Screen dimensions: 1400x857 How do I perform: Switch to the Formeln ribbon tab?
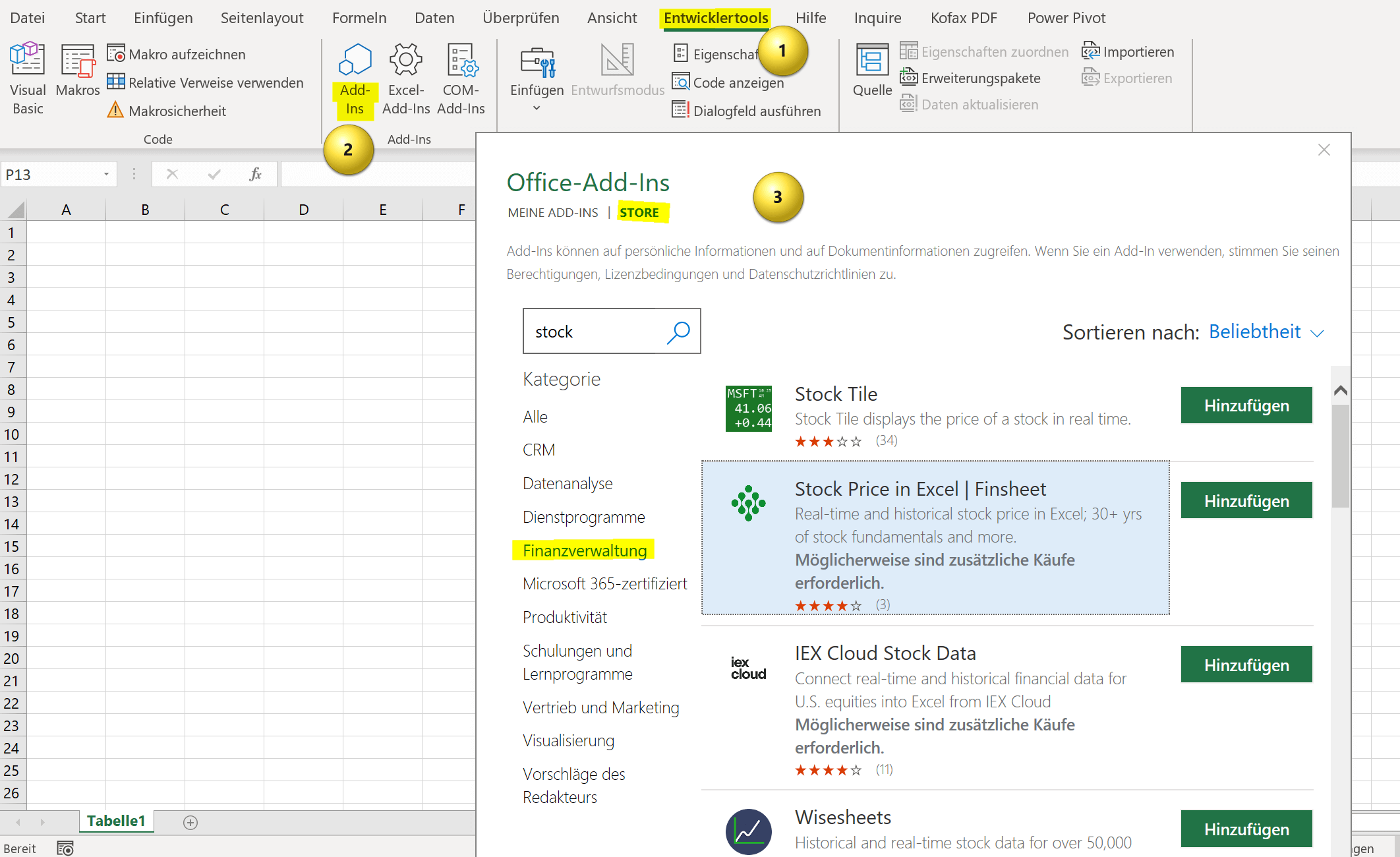pyautogui.click(x=359, y=18)
